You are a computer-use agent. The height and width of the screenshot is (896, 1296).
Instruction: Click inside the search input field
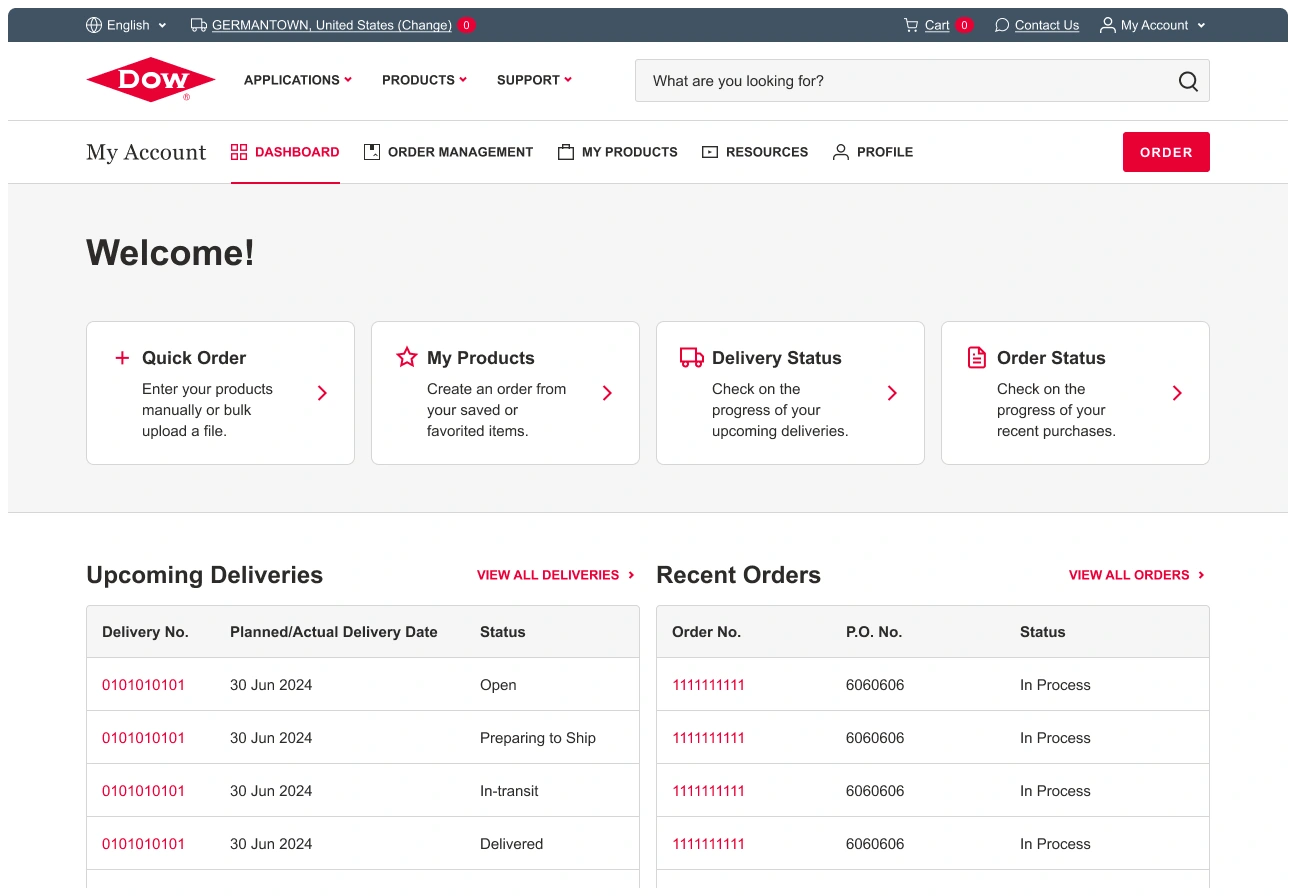[900, 81]
